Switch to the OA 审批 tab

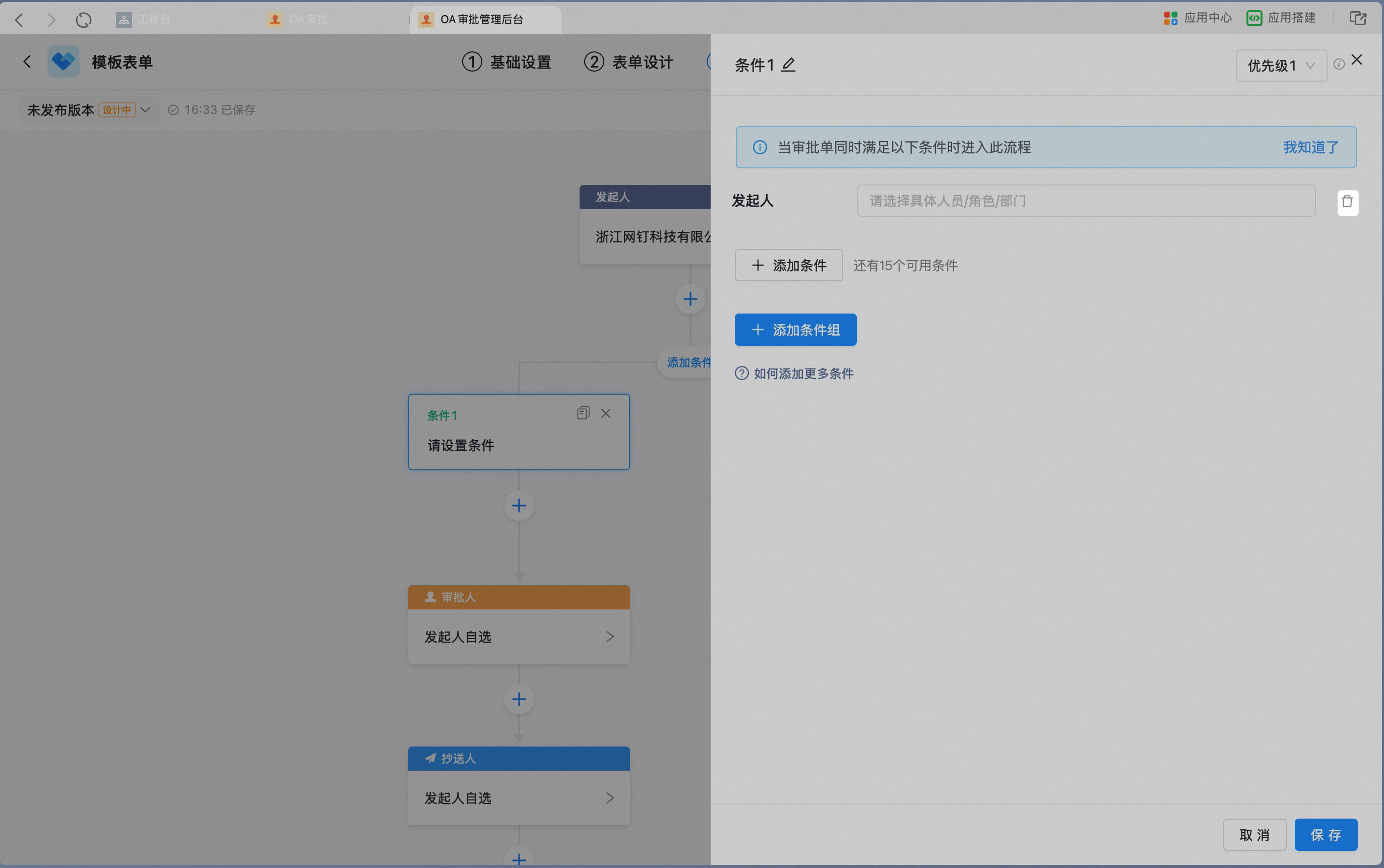click(x=298, y=20)
